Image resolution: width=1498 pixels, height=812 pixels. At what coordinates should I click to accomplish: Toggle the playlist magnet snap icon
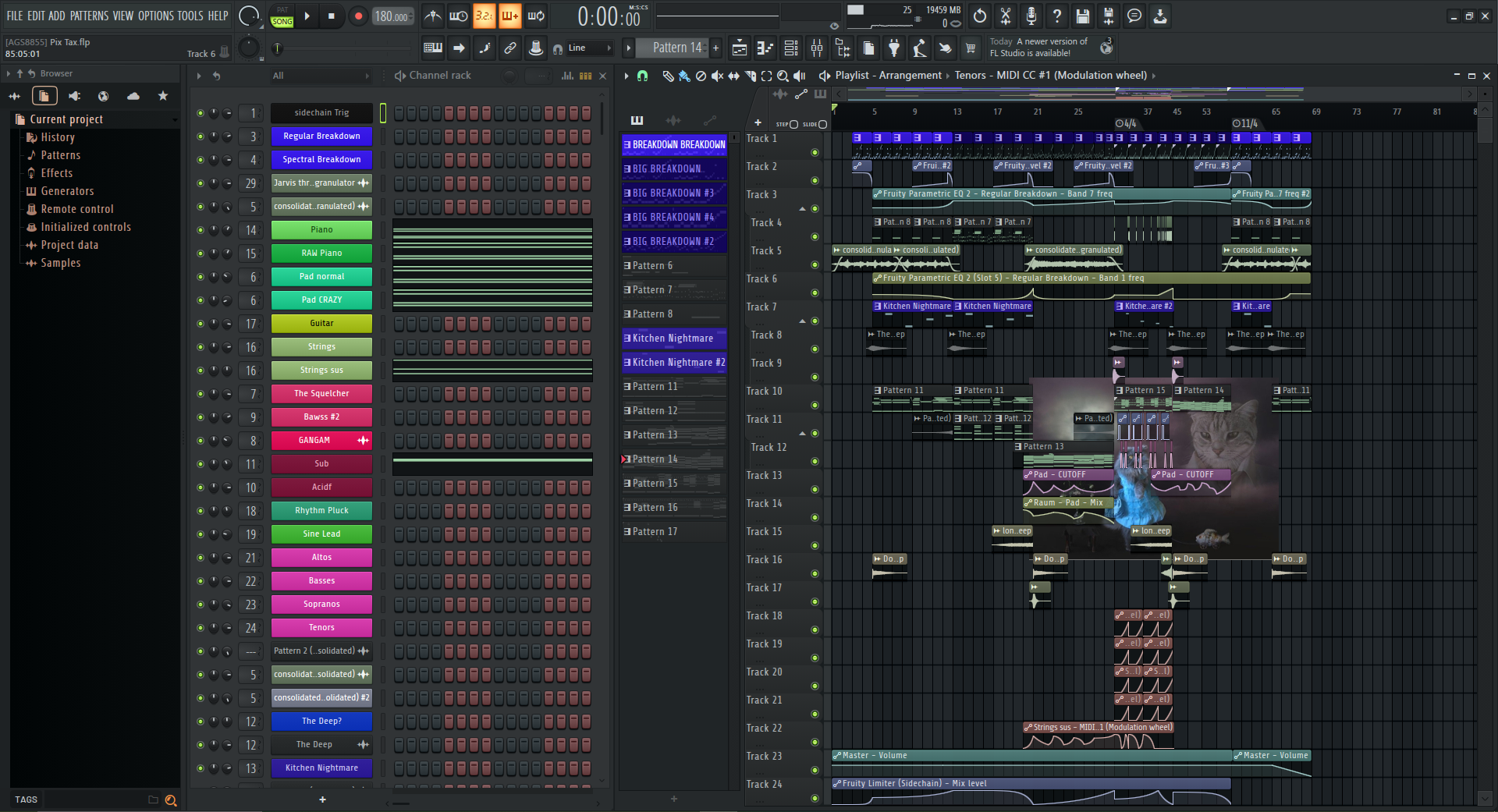click(642, 76)
